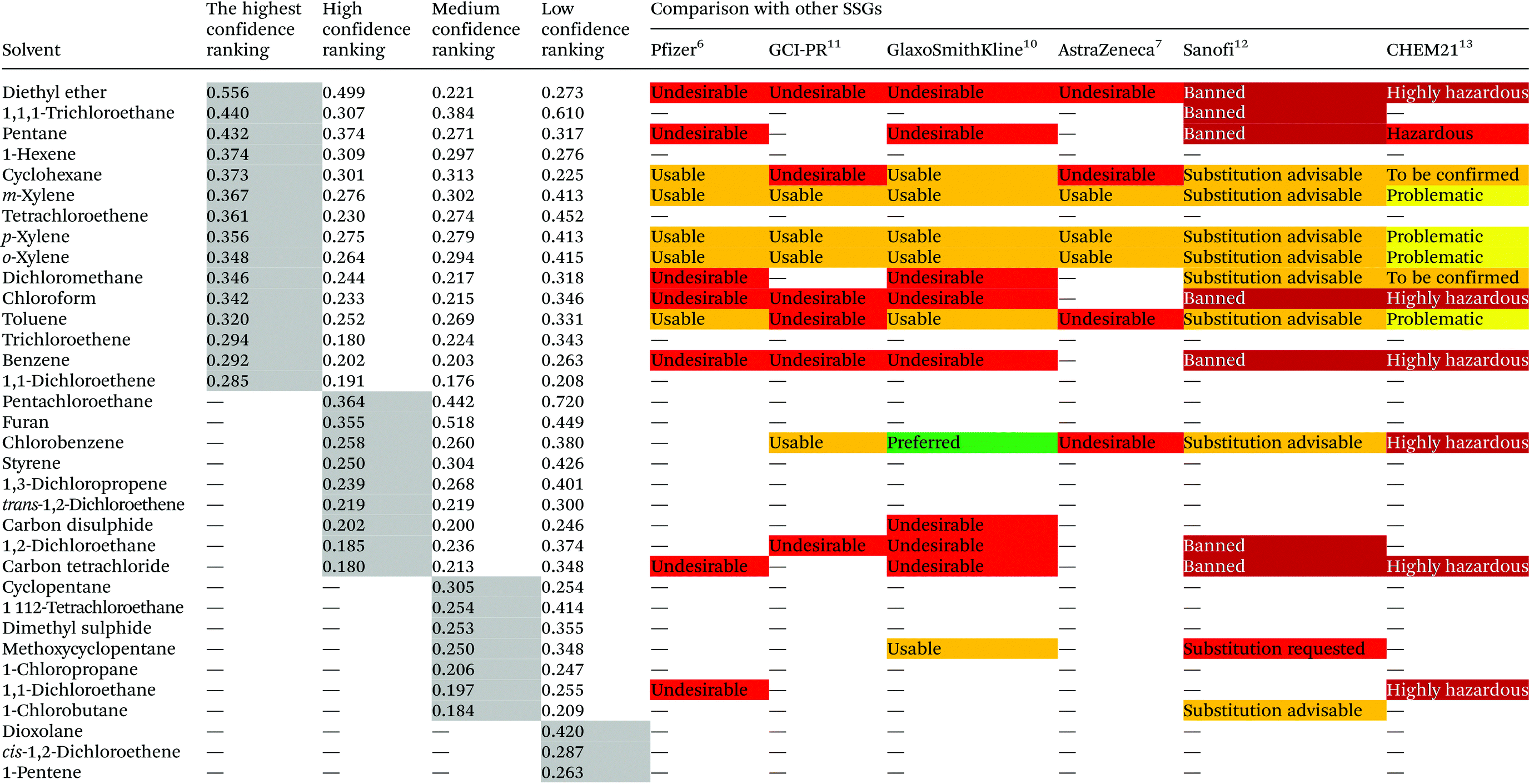Select the 'Methoxycyclopentane' solvent name
Screen dimensions: 1529x784
(88, 648)
